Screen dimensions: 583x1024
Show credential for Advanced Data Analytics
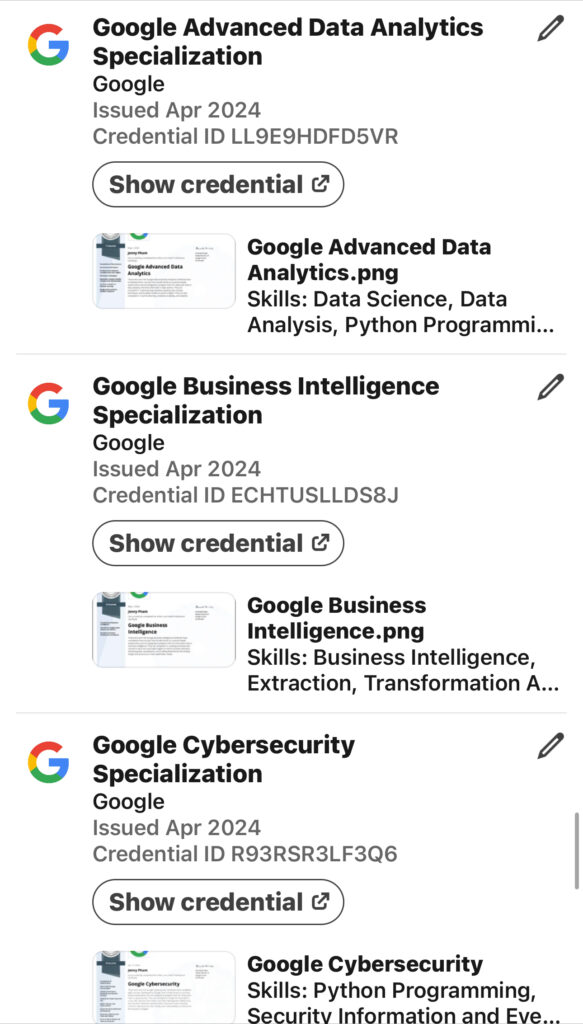[x=218, y=185]
